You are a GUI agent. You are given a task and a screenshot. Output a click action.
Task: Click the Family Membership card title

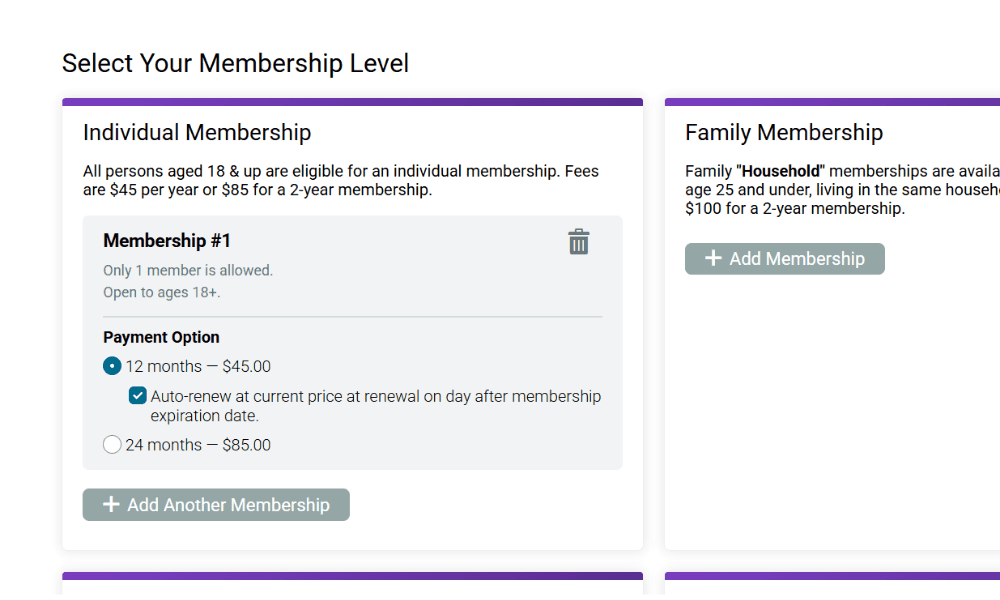click(784, 133)
